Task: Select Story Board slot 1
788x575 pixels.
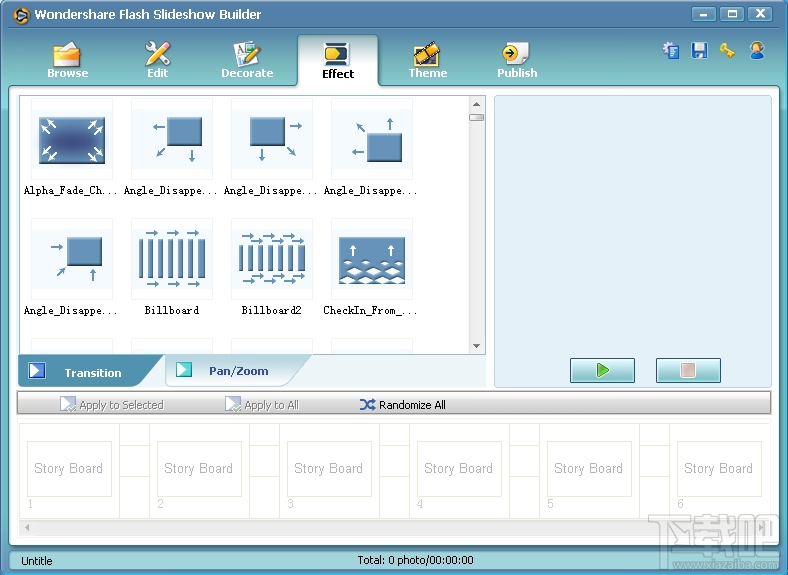Action: [x=69, y=469]
